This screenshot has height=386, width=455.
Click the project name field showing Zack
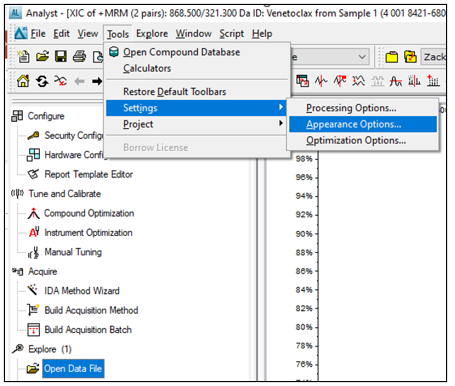(x=433, y=57)
